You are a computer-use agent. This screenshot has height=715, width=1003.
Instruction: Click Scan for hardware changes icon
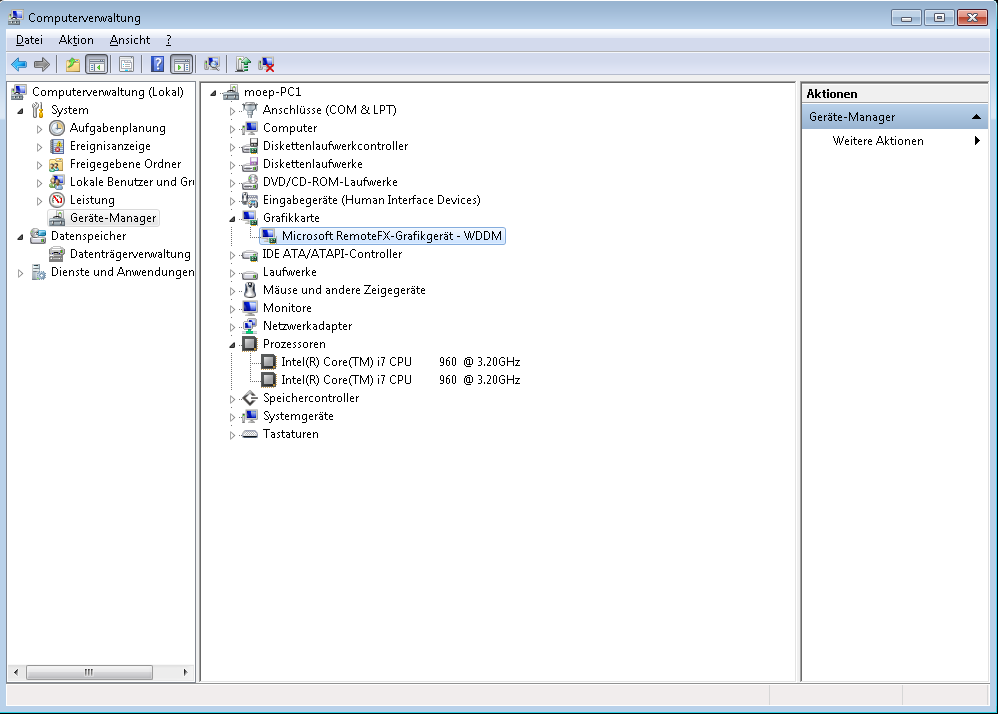pyautogui.click(x=212, y=65)
